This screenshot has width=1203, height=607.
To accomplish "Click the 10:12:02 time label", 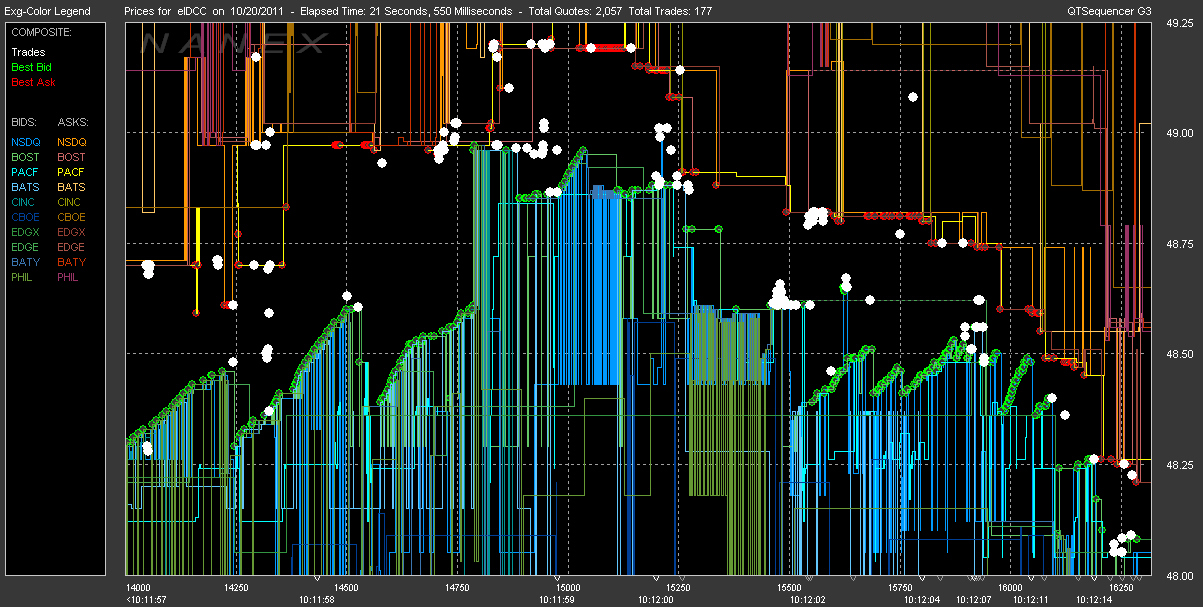I will tap(808, 600).
